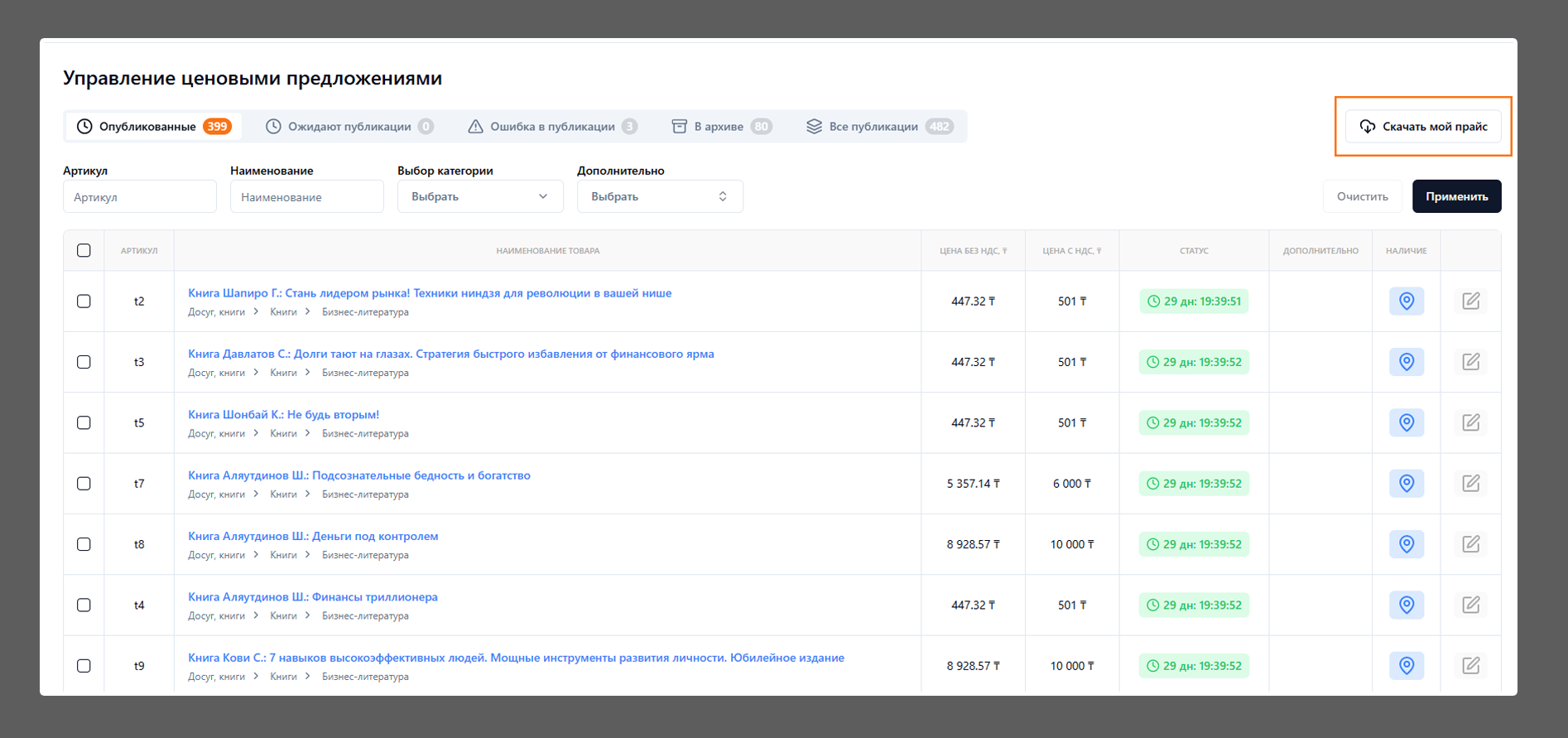The height and width of the screenshot is (738, 1568).
Task: Open link Книга Кови С. 7 навыков
Action: (516, 658)
